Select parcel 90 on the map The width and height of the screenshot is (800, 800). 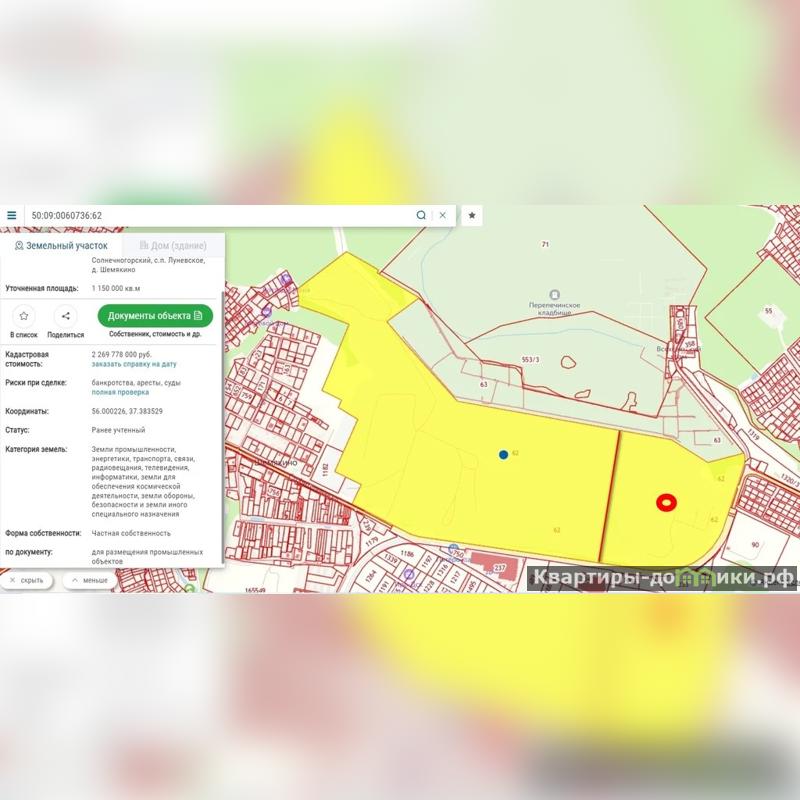tap(755, 544)
